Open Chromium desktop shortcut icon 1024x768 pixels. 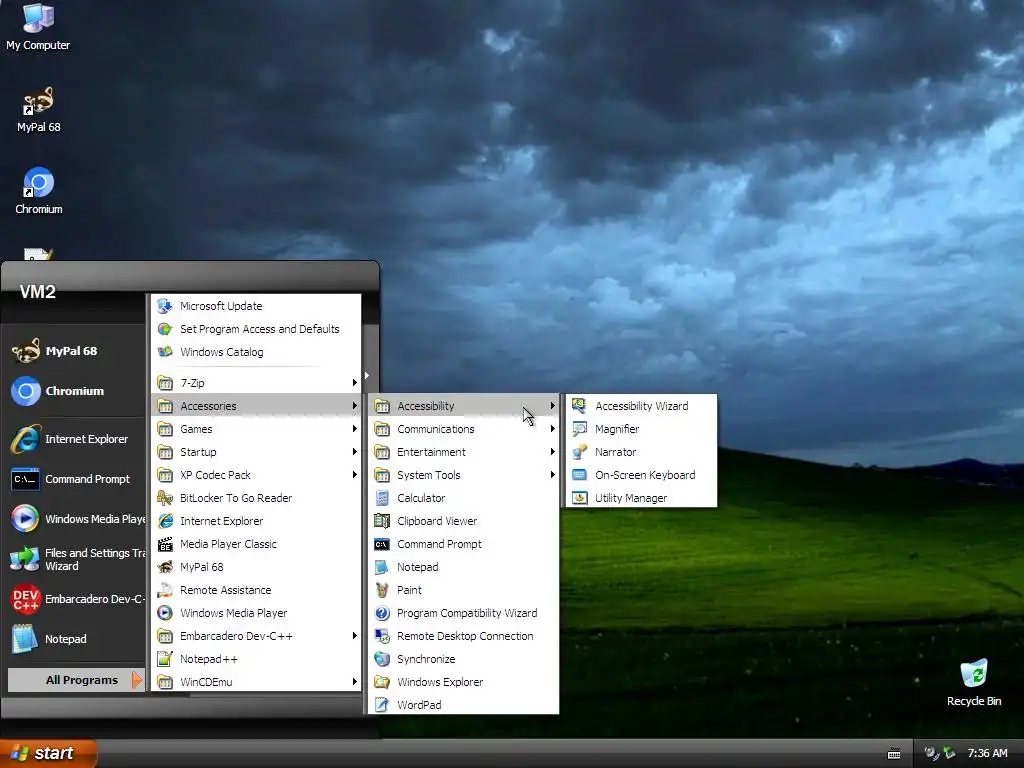point(39,191)
